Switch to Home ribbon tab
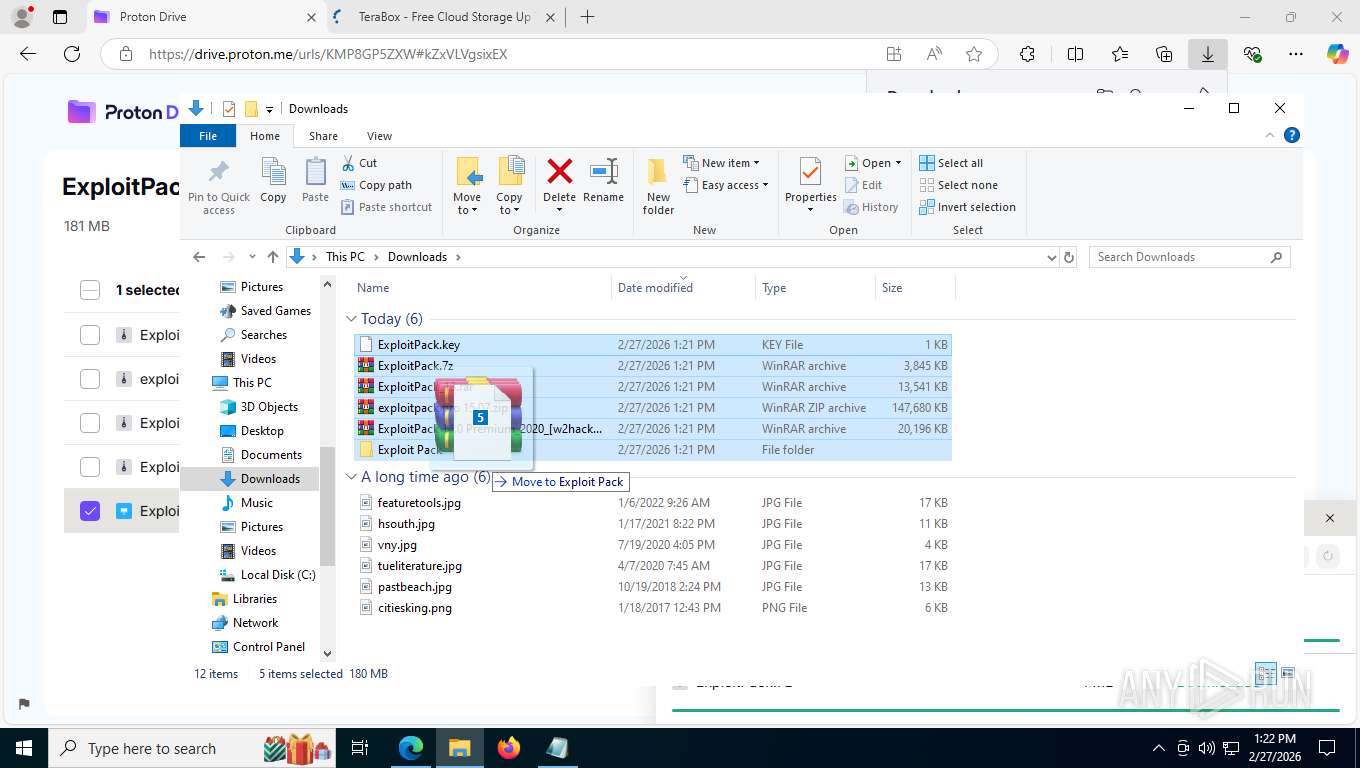This screenshot has width=1360, height=768. tap(265, 135)
